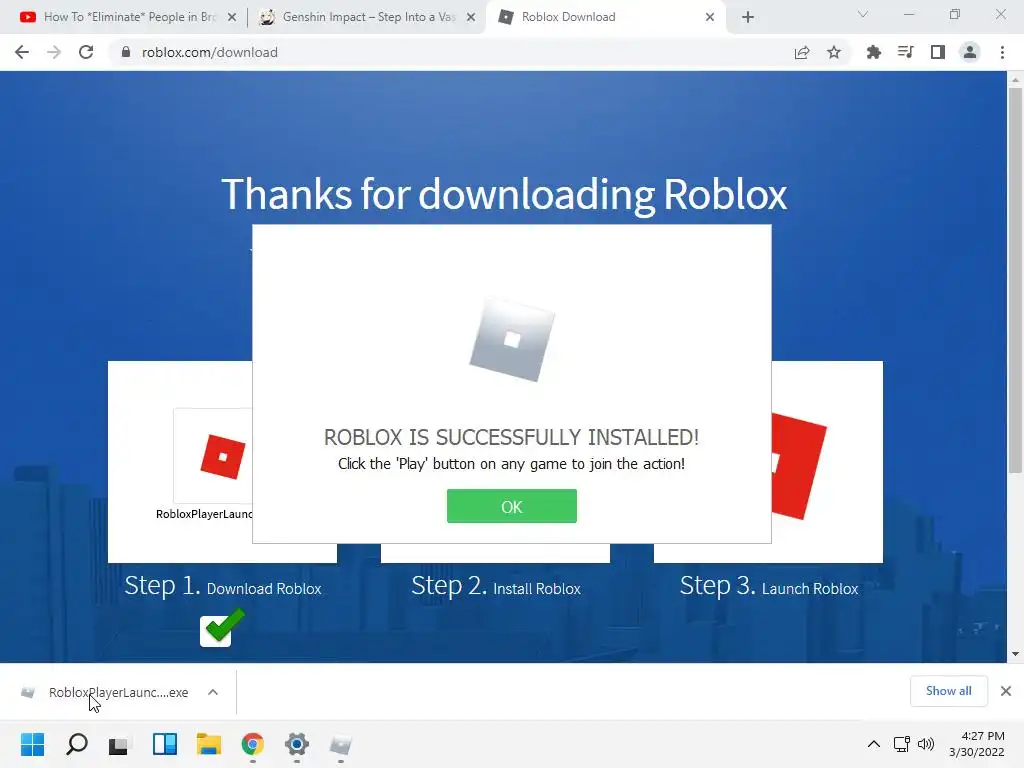Open File Explorer from the taskbar
Viewport: 1024px width, 768px height.
tap(209, 744)
